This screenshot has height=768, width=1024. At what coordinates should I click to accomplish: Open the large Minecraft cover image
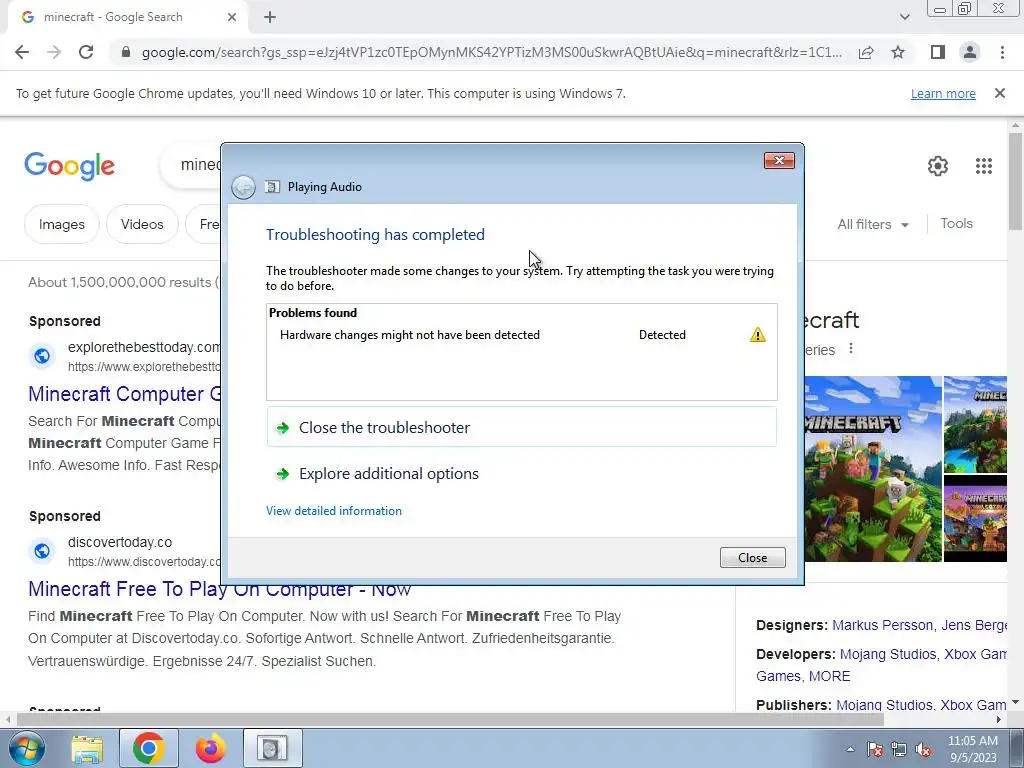[x=873, y=469]
